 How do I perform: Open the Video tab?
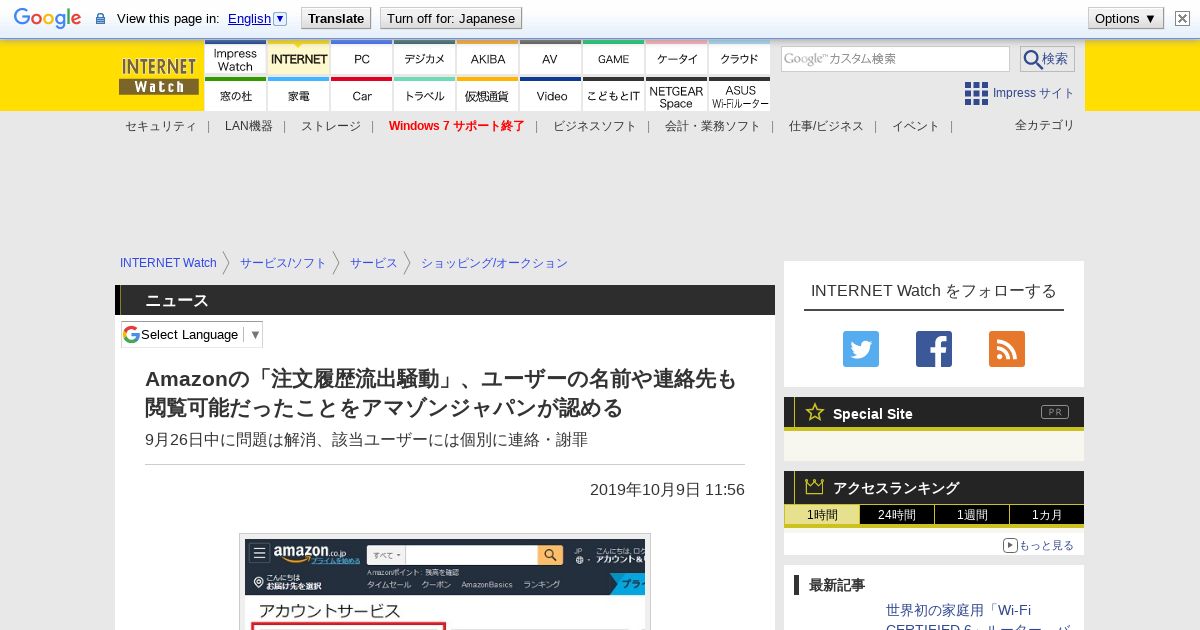(x=550, y=95)
